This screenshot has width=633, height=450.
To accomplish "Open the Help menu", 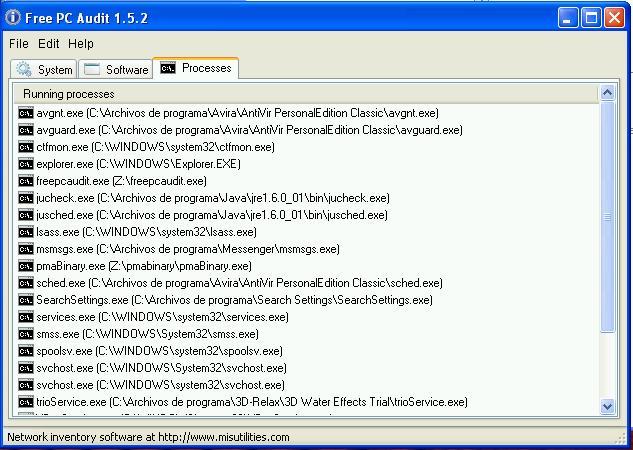I will tap(81, 44).
